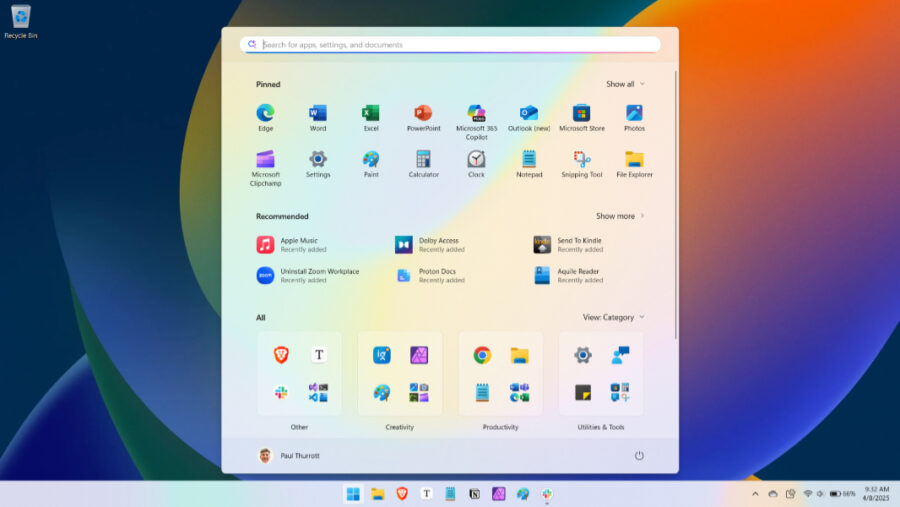Viewport: 900px width, 507px height.
Task: Show hidden icons in system tray
Action: [x=755, y=494]
